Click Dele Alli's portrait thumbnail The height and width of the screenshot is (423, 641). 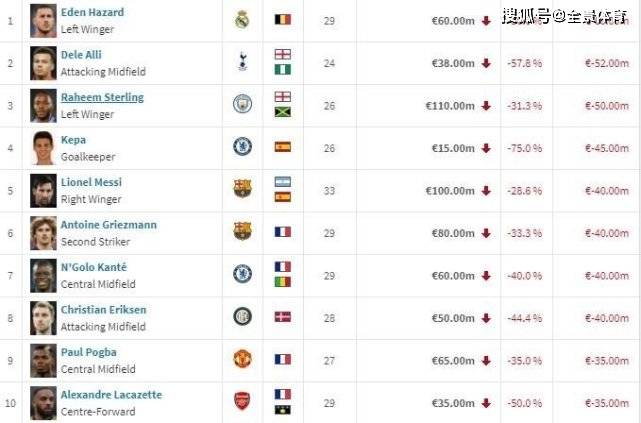click(43, 63)
